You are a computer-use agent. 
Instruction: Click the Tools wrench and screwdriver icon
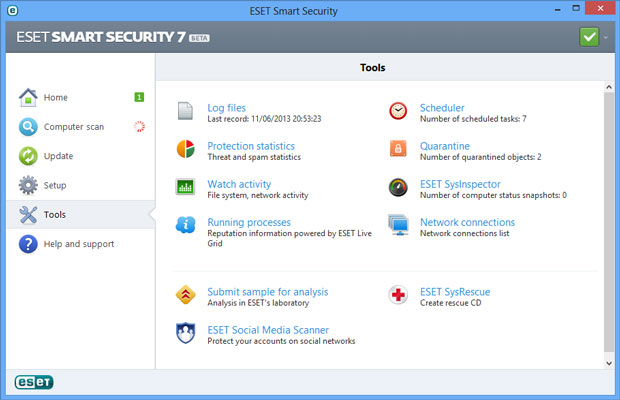click(28, 215)
